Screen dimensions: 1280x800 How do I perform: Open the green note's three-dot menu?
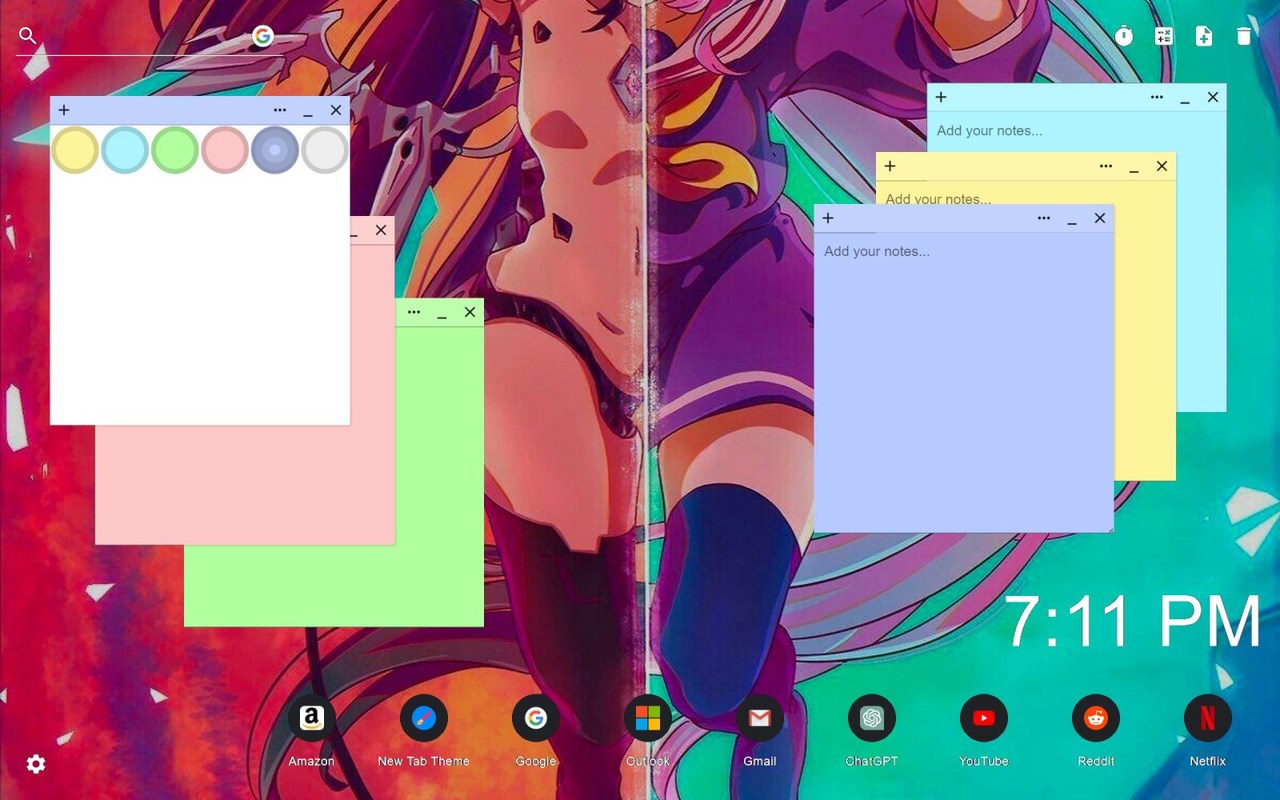[x=414, y=312]
